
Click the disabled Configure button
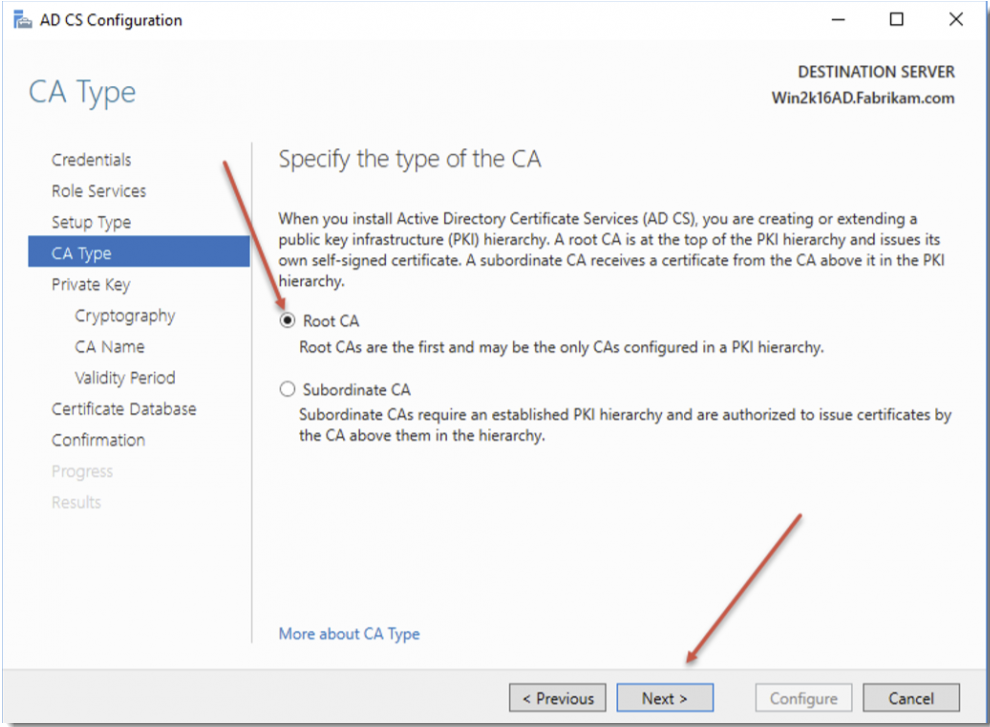[804, 698]
